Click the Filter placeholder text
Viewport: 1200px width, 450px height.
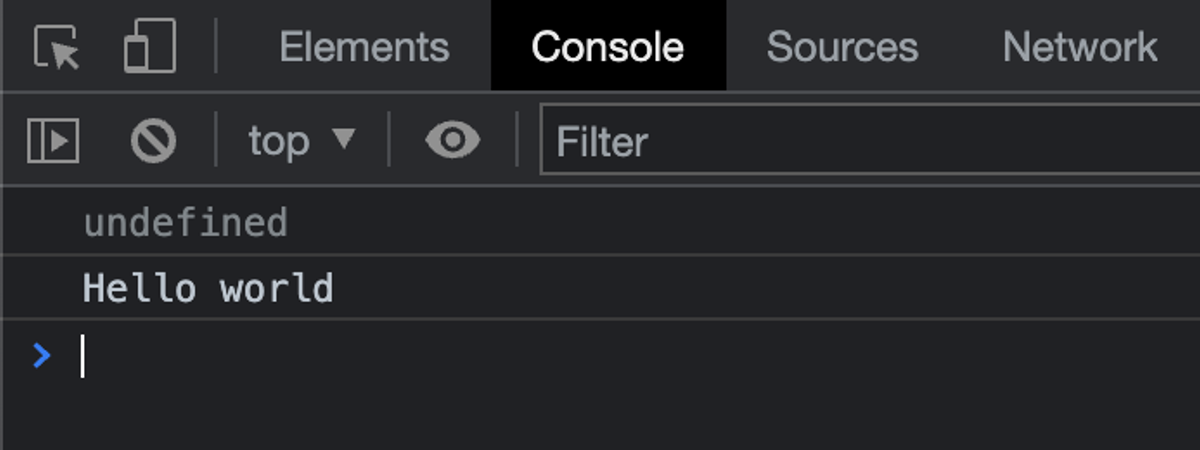[602, 142]
